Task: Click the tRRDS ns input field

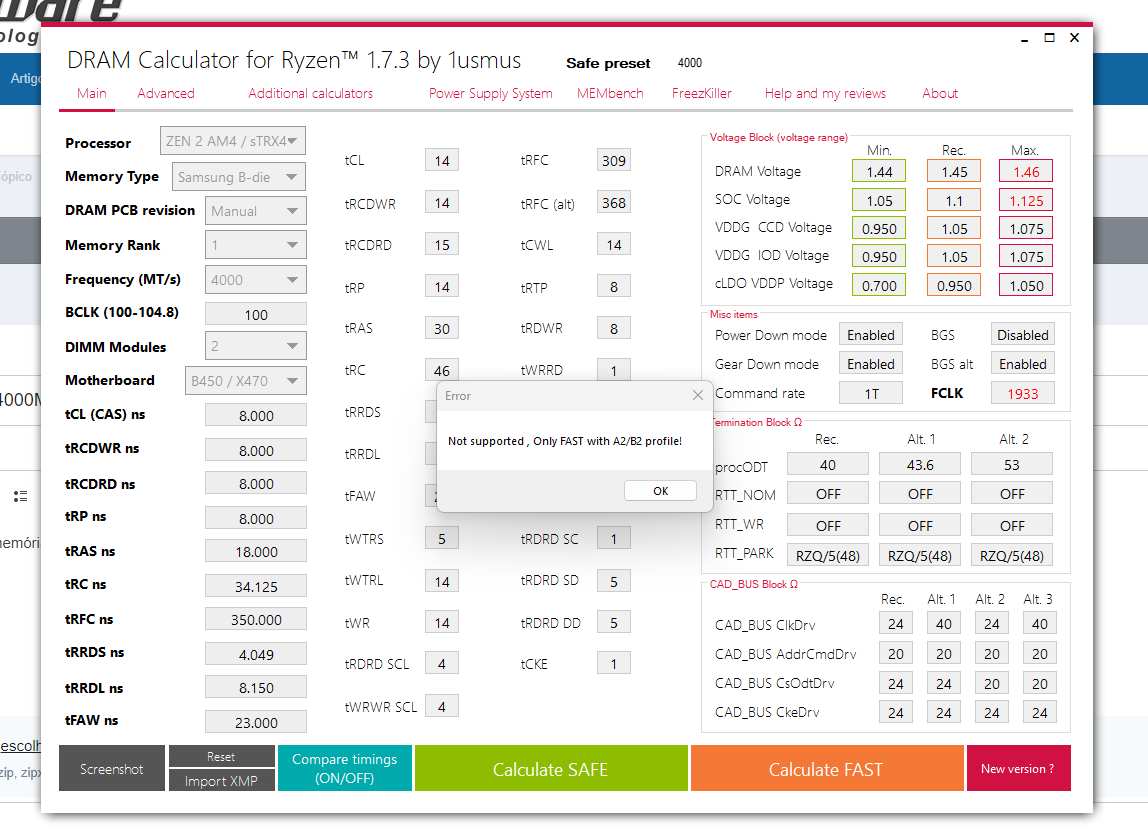Action: [256, 654]
